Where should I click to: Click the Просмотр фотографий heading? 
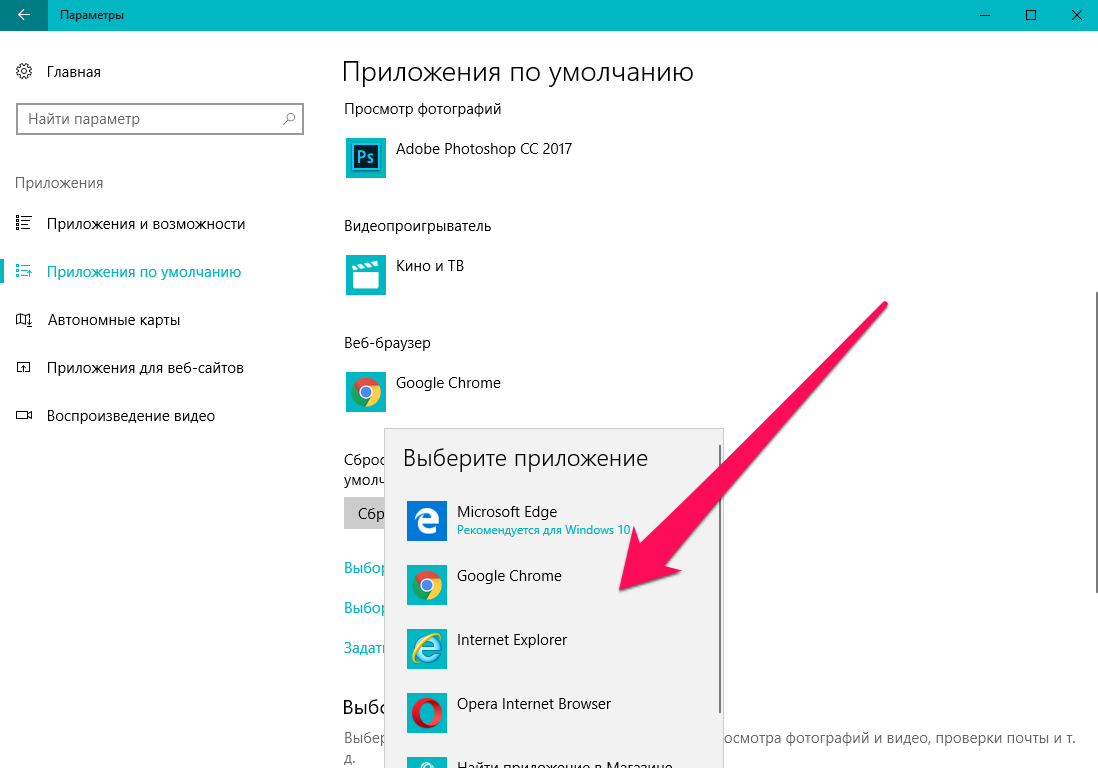422,109
